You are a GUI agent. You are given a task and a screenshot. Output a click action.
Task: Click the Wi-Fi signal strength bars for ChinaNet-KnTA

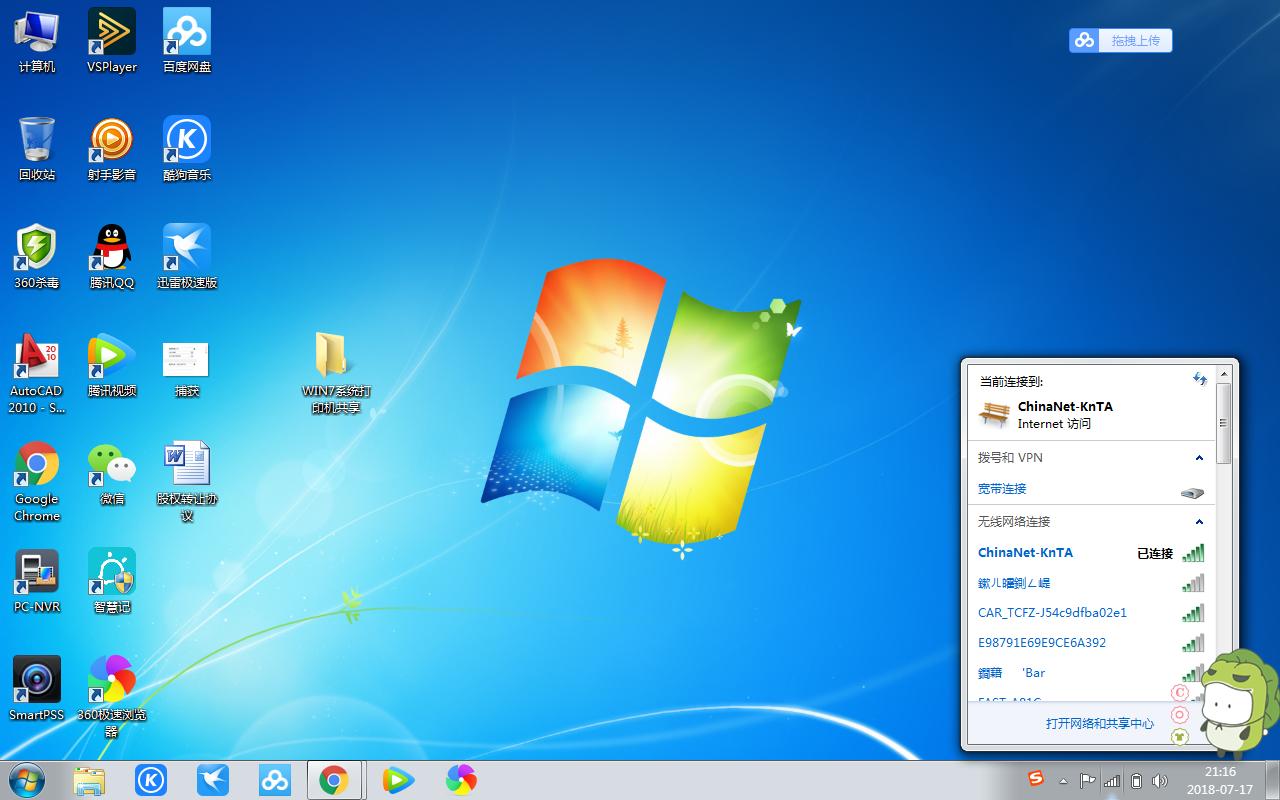point(1196,552)
